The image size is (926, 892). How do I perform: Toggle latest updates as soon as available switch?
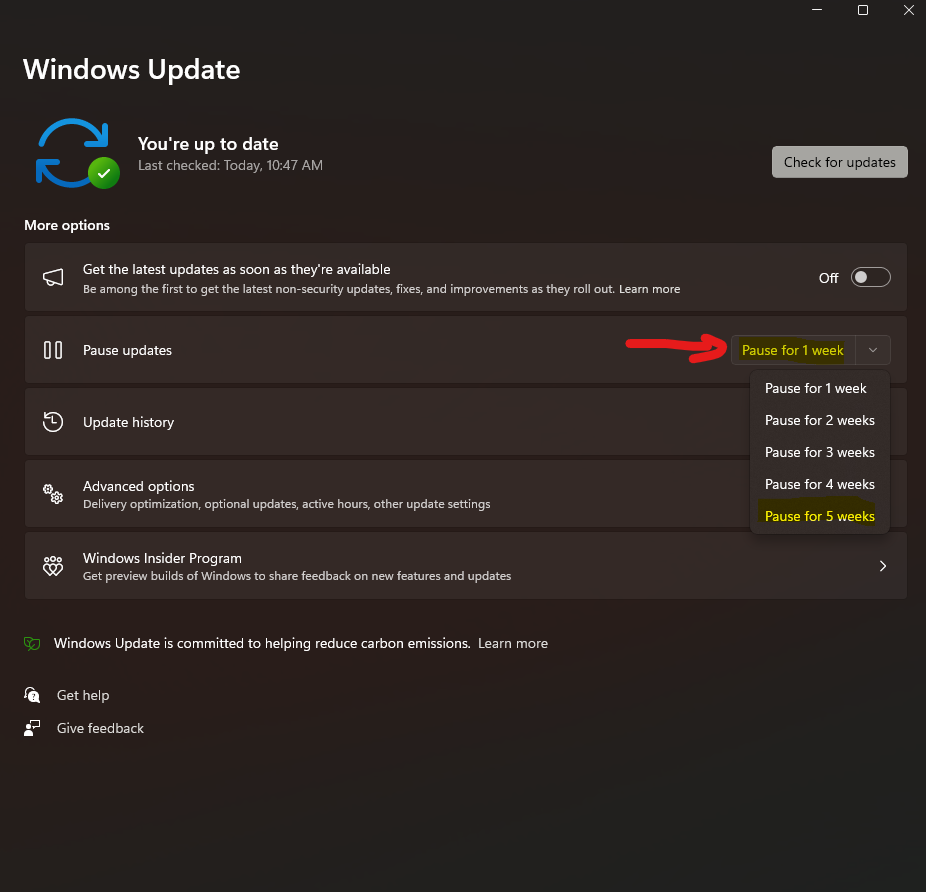pyautogui.click(x=870, y=277)
